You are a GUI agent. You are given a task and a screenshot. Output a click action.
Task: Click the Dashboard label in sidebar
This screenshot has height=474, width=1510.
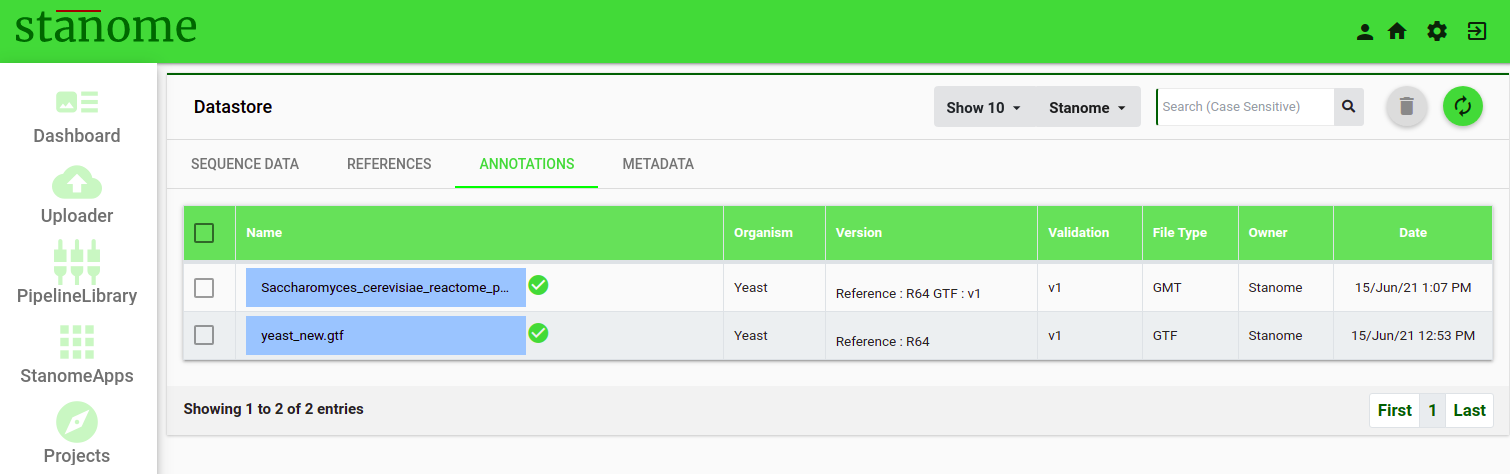[x=77, y=136]
